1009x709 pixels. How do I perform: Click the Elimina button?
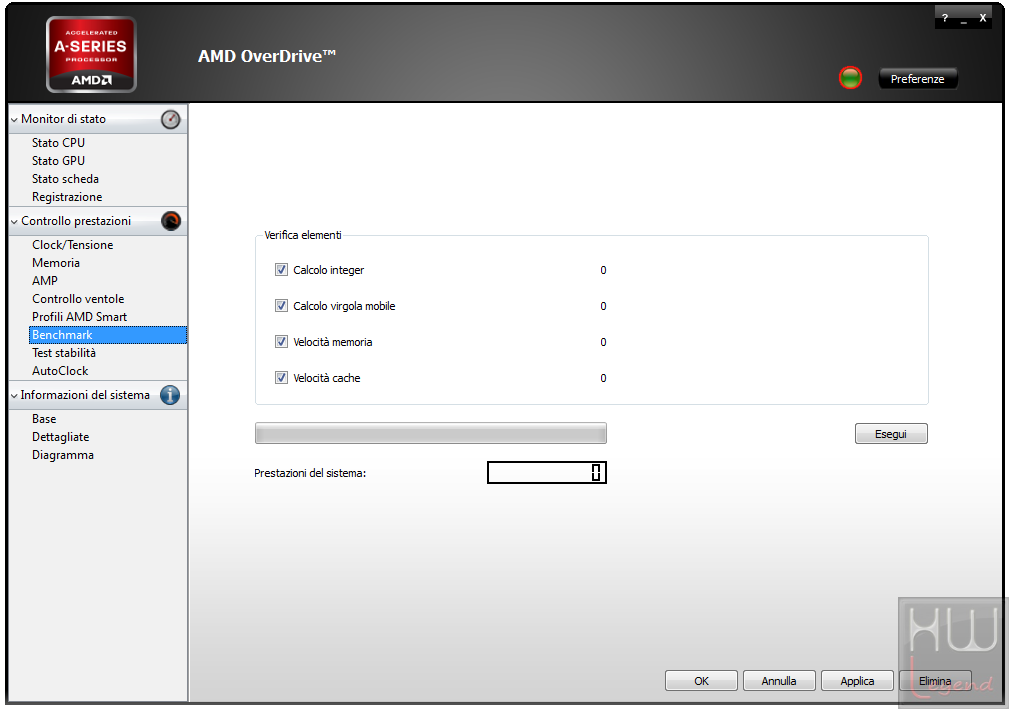pyautogui.click(x=935, y=681)
